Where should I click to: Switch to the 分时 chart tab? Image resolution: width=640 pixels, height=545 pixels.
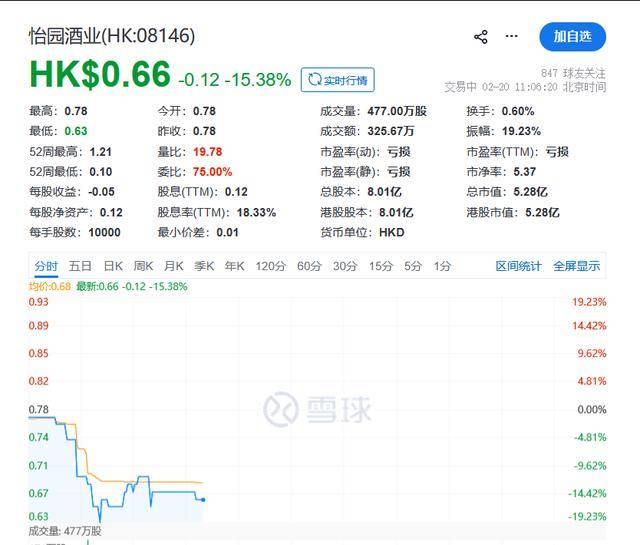[x=46, y=266]
